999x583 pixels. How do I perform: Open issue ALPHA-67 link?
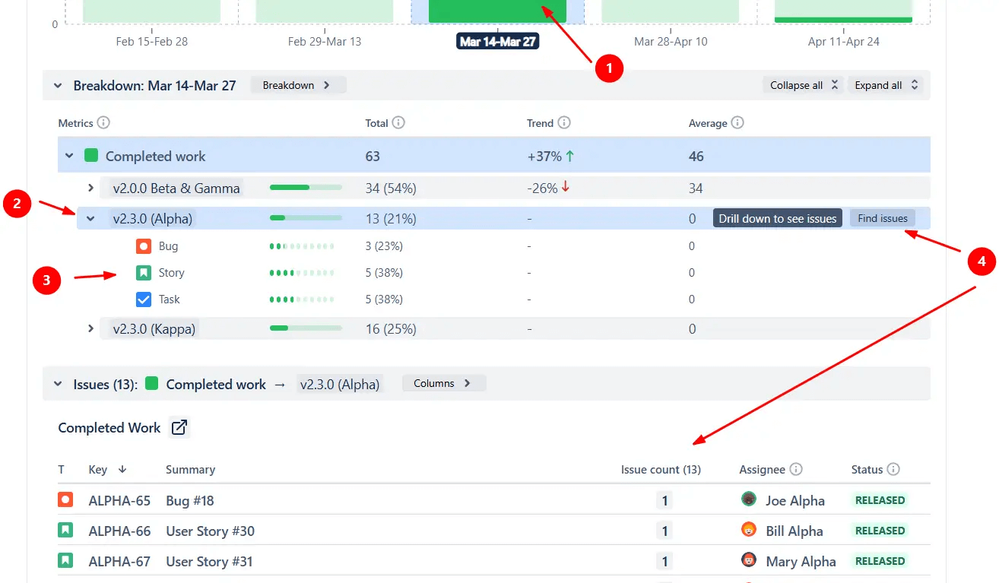click(x=119, y=561)
